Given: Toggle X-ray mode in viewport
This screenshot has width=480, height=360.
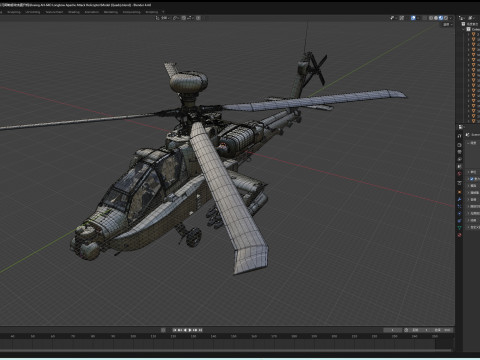Looking at the screenshot, I should [x=425, y=18].
